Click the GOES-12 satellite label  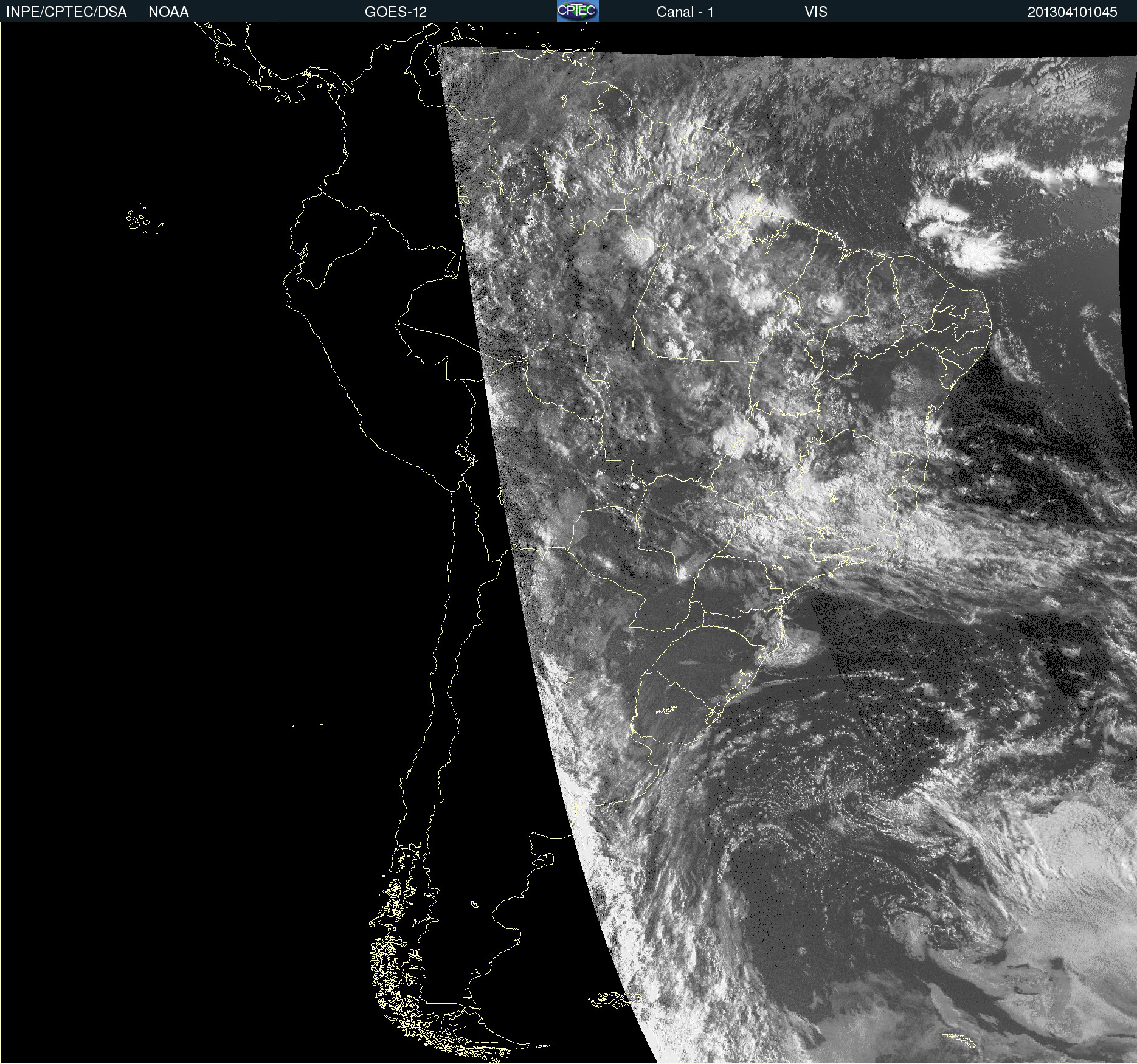[396, 12]
